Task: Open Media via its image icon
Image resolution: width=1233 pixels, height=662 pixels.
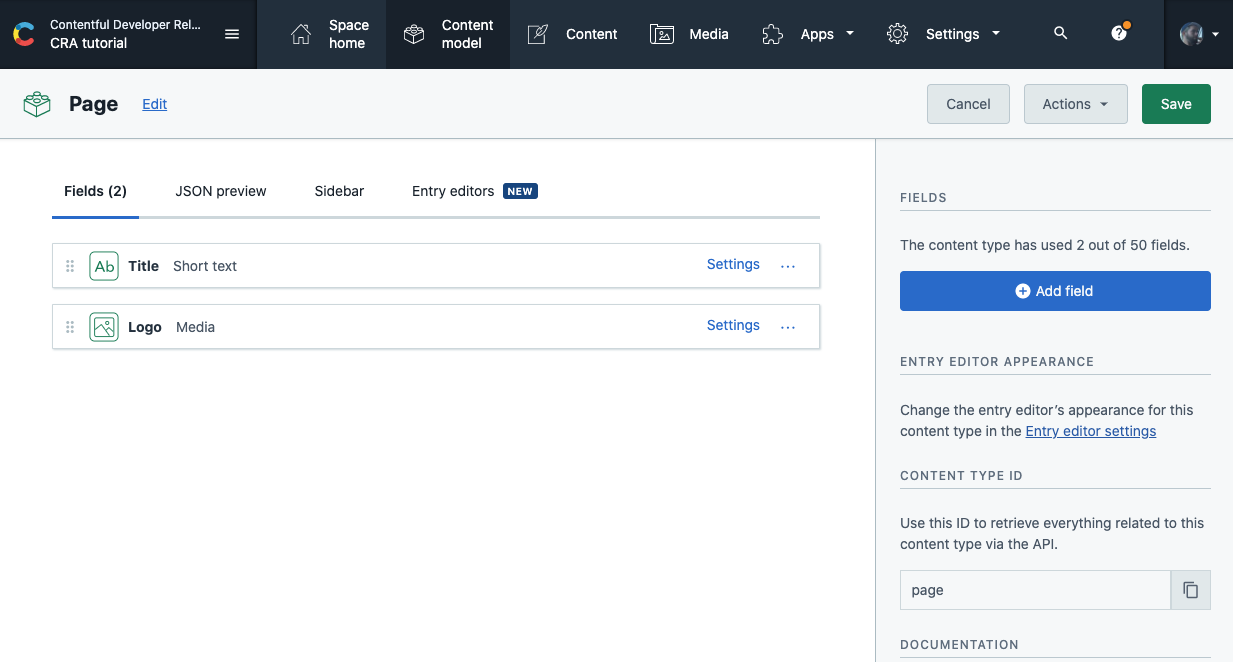Action: 661,33
